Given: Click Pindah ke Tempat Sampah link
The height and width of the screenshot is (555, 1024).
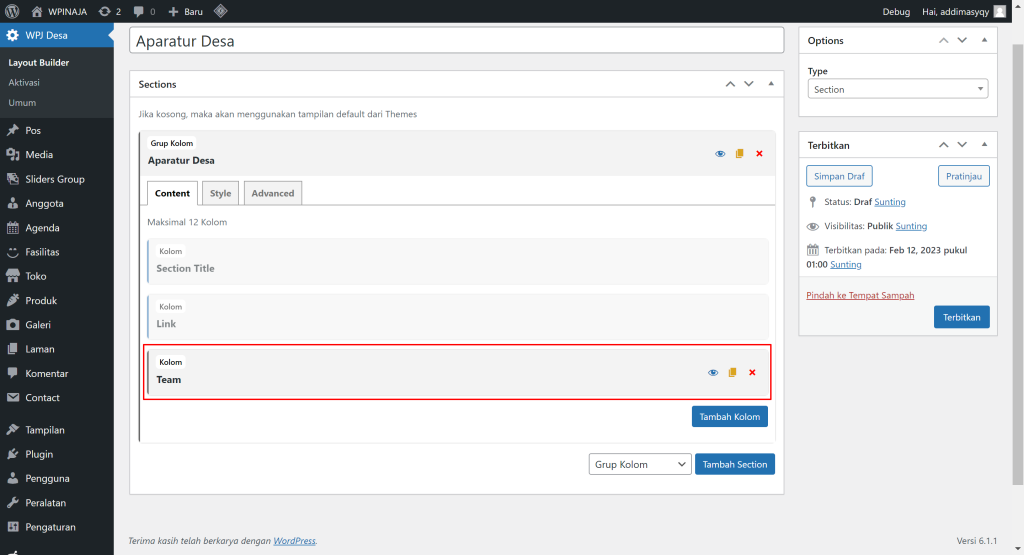Looking at the screenshot, I should click(860, 295).
